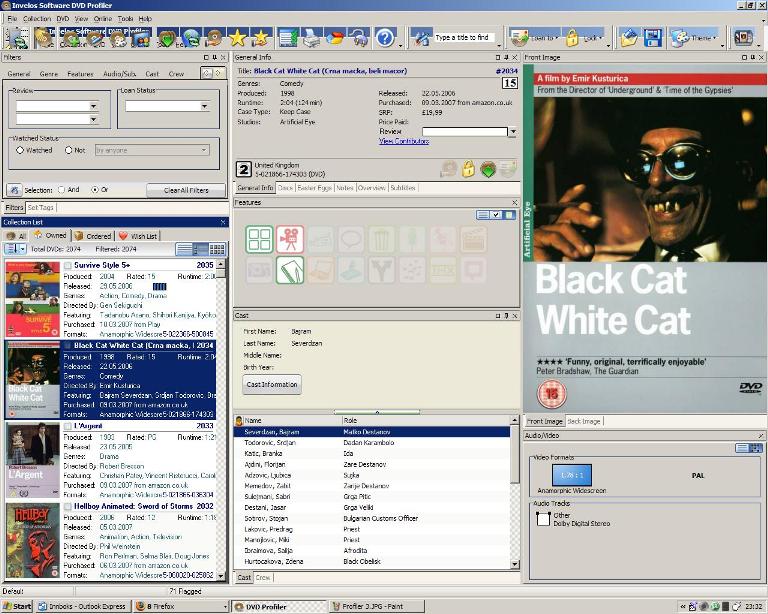The image size is (768, 614).
Task: Click the filter icon beside Selection label
Action: pos(14,190)
